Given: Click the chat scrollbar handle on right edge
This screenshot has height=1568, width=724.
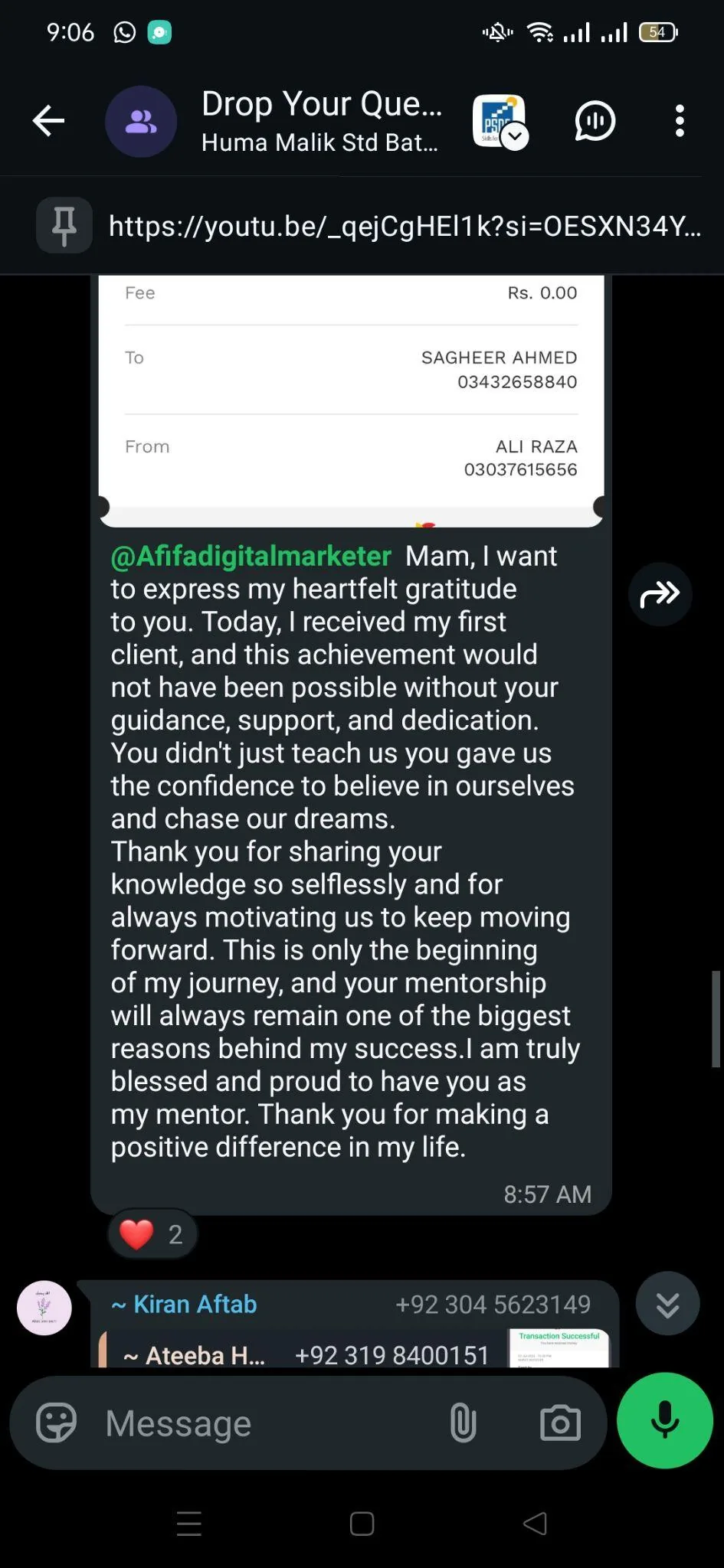Looking at the screenshot, I should [x=716, y=1019].
